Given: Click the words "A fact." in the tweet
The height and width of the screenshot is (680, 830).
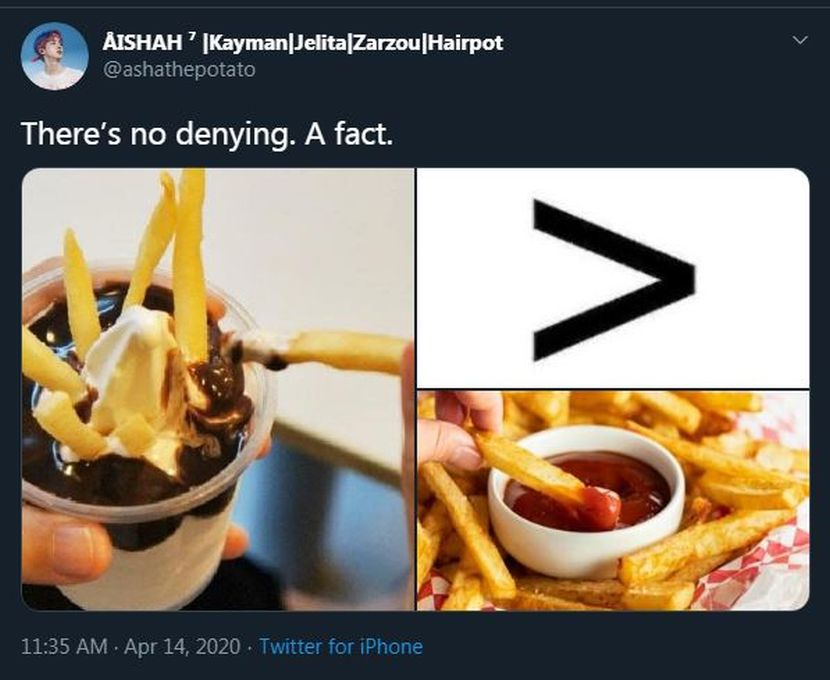Looking at the screenshot, I should click(349, 134).
